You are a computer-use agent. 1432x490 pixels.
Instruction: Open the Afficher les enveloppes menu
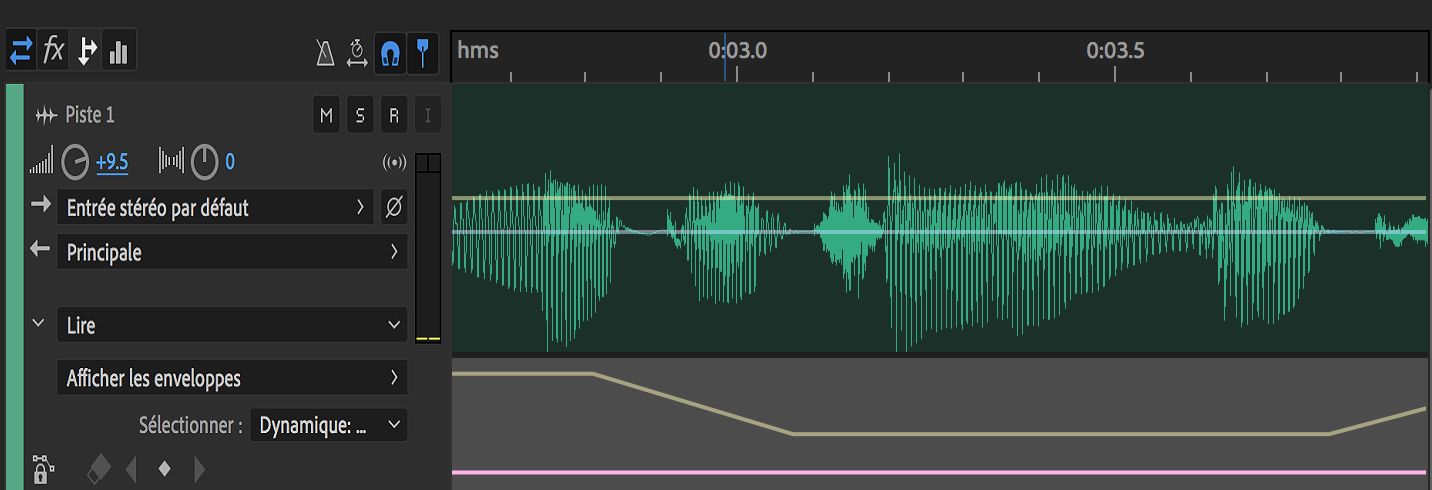(x=232, y=378)
